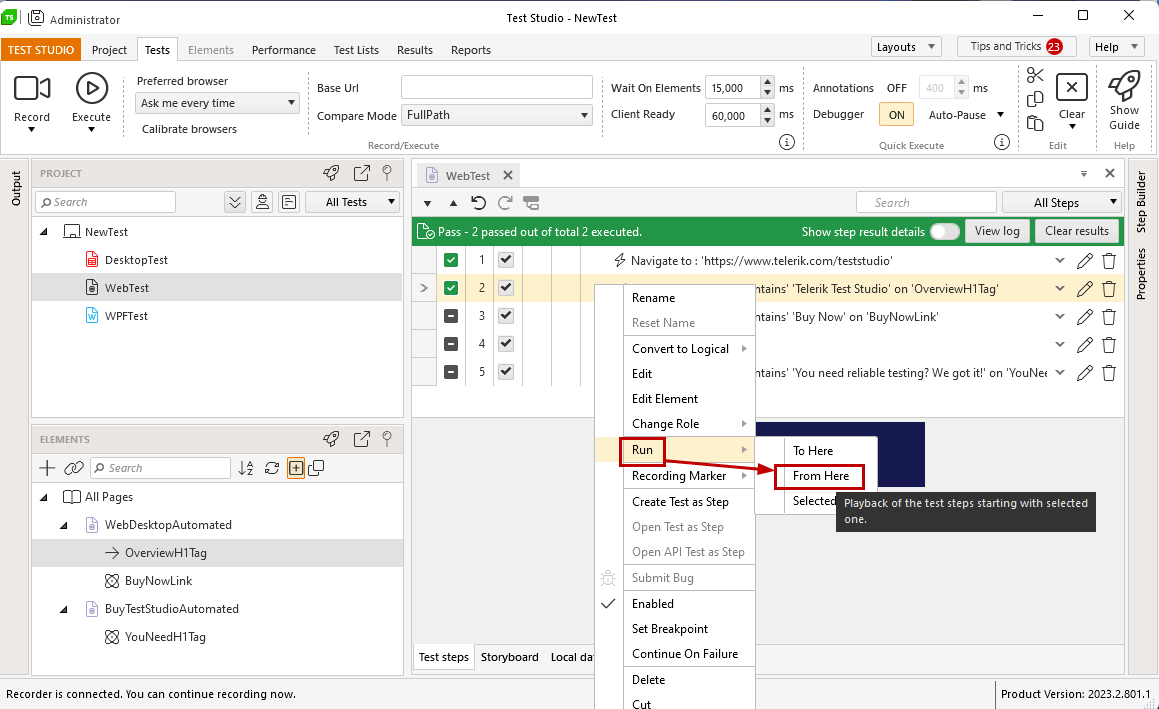This screenshot has width=1159, height=709.
Task: Click the Help button
Action: (1116, 47)
